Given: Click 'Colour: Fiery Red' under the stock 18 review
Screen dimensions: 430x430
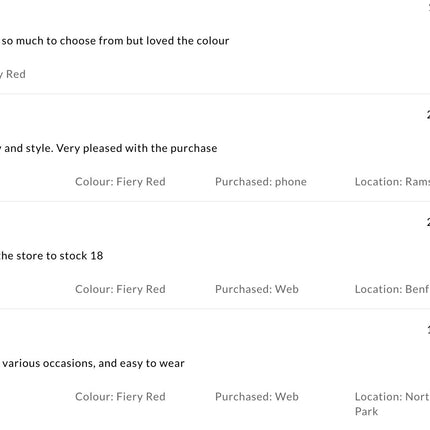Looking at the screenshot, I should click(120, 289).
